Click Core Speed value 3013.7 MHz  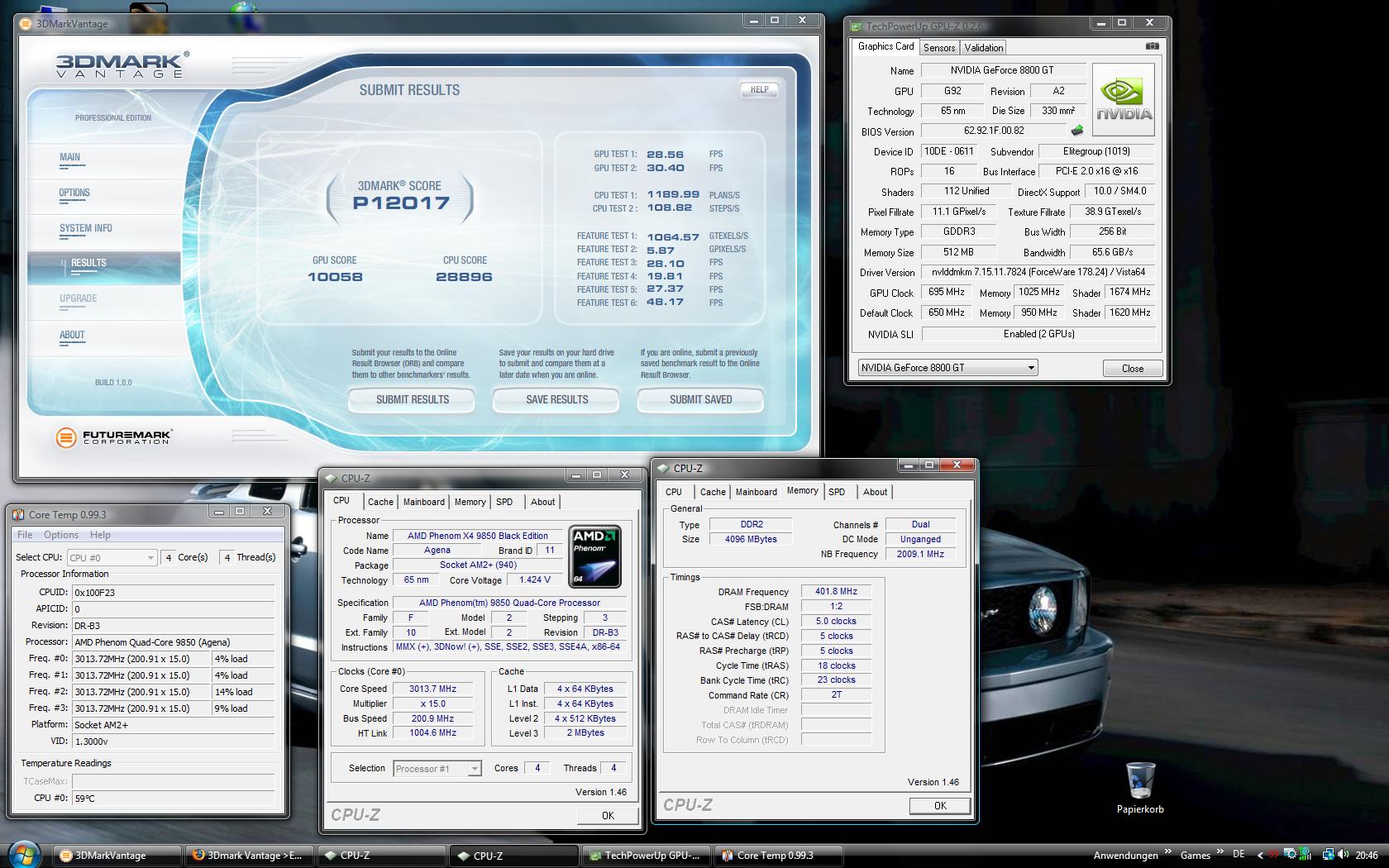pyautogui.click(x=432, y=689)
